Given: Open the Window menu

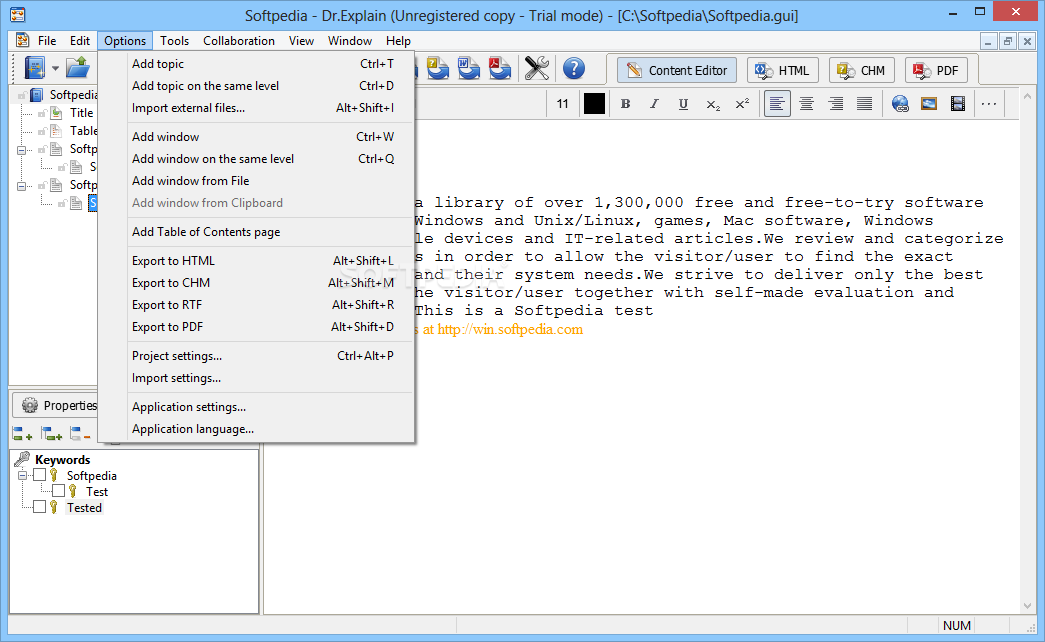Looking at the screenshot, I should click(x=350, y=41).
